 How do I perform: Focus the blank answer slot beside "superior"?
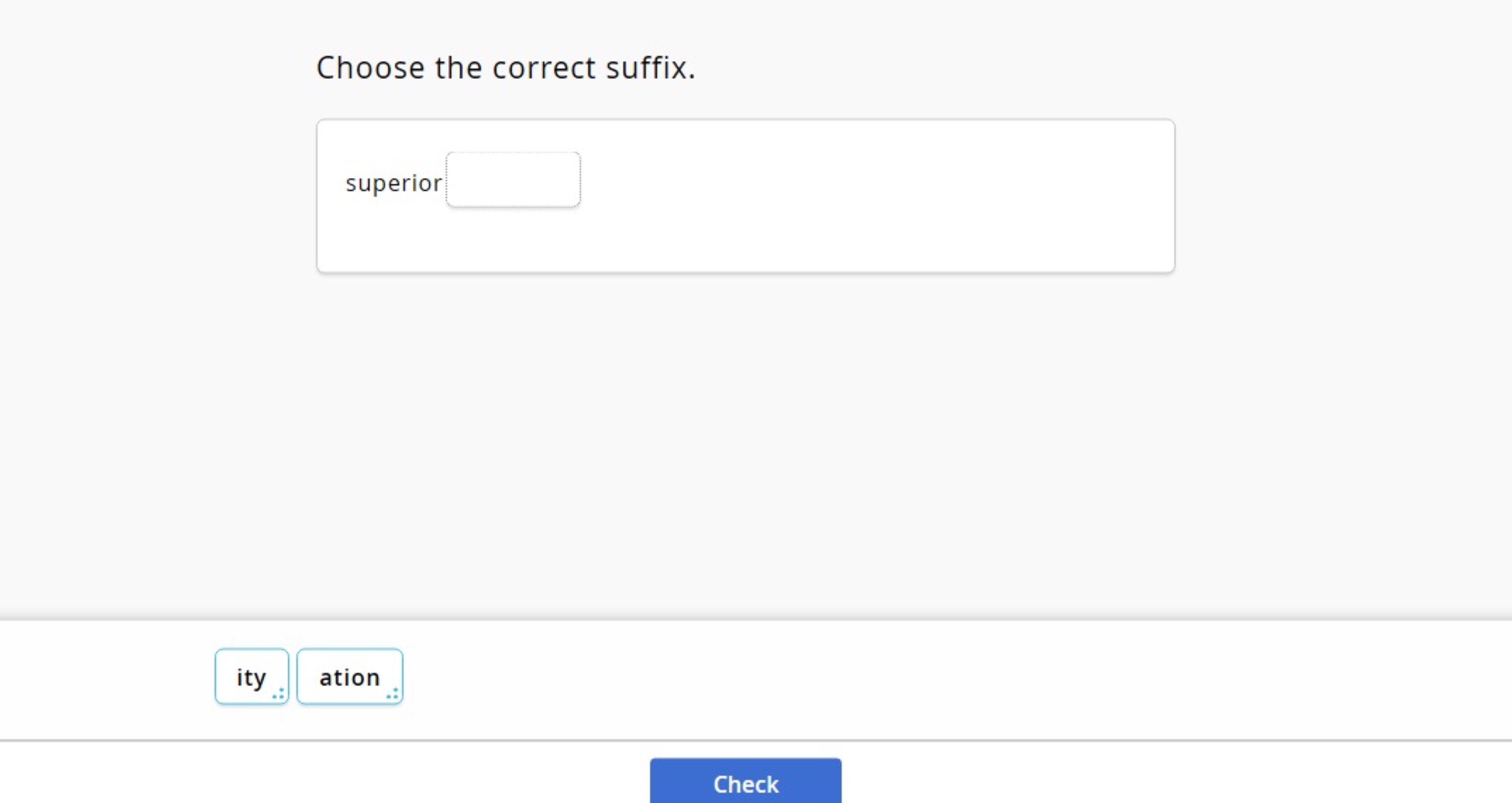pyautogui.click(x=513, y=179)
